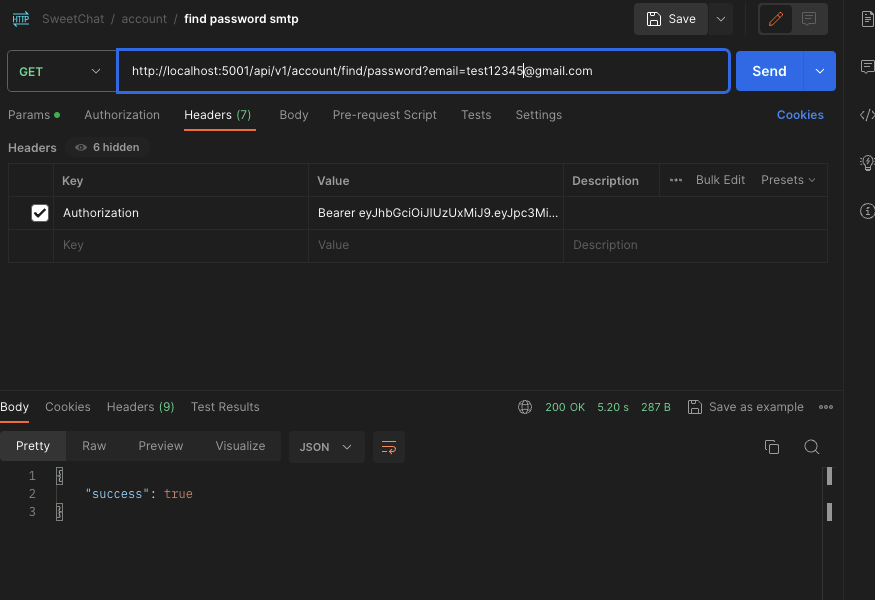
Task: Click SweetChat in the breadcrumb
Action: (x=73, y=19)
